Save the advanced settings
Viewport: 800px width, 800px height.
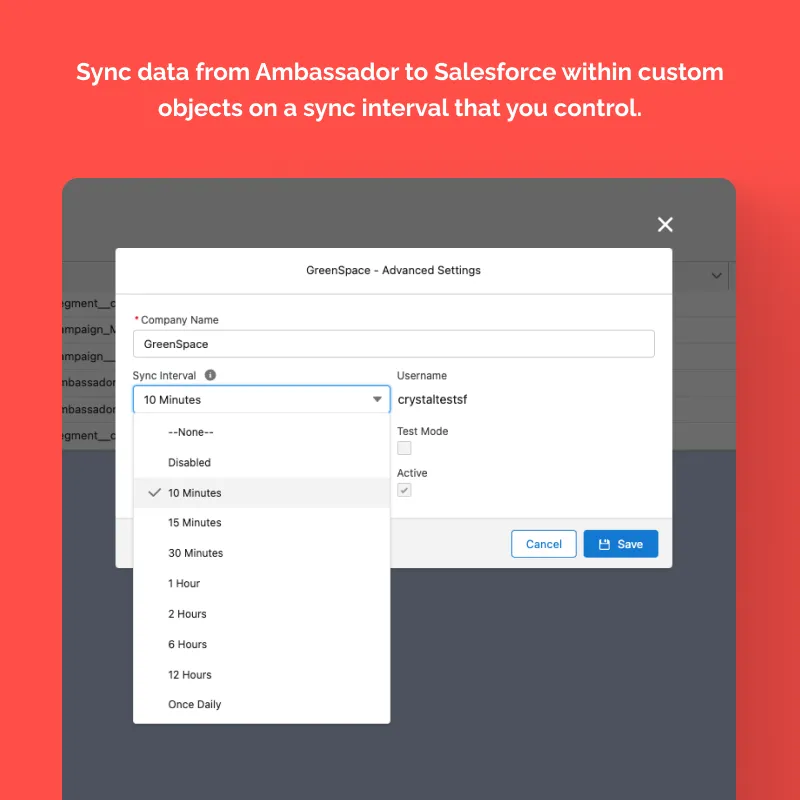coord(620,544)
